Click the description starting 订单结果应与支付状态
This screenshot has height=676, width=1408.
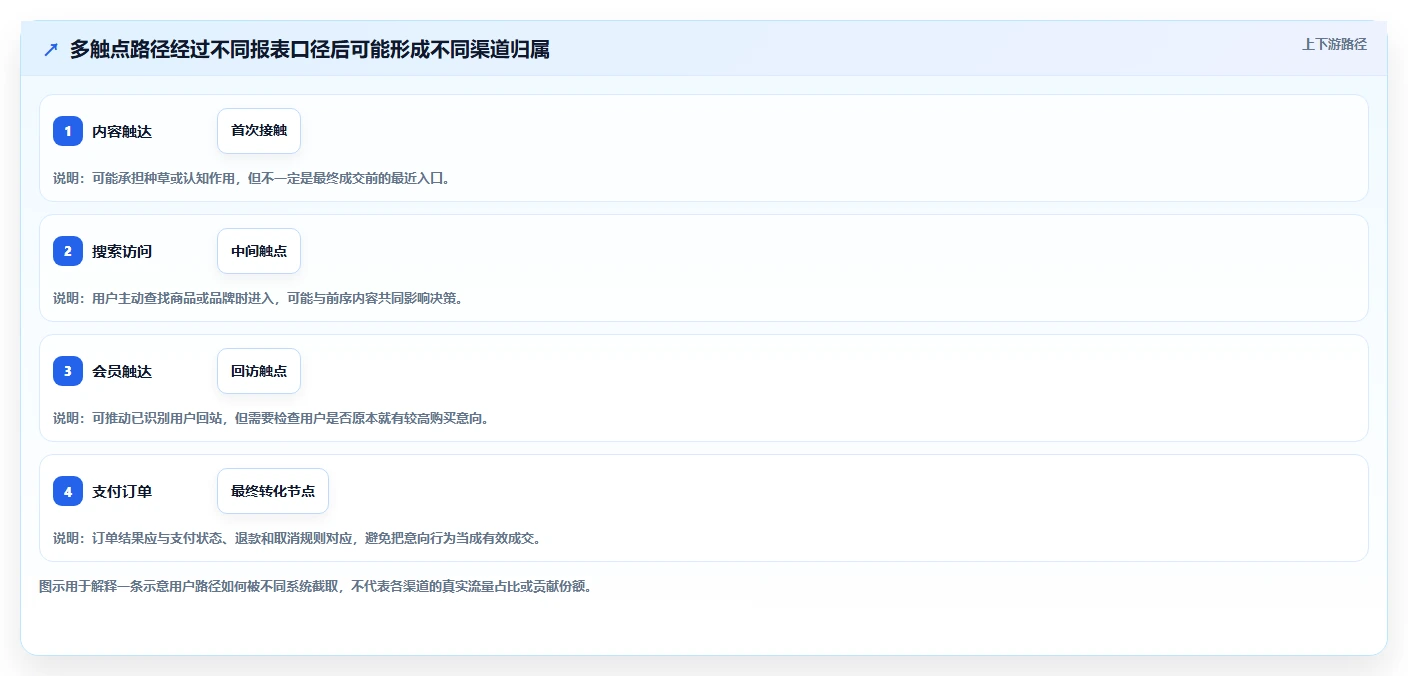pyautogui.click(x=298, y=538)
